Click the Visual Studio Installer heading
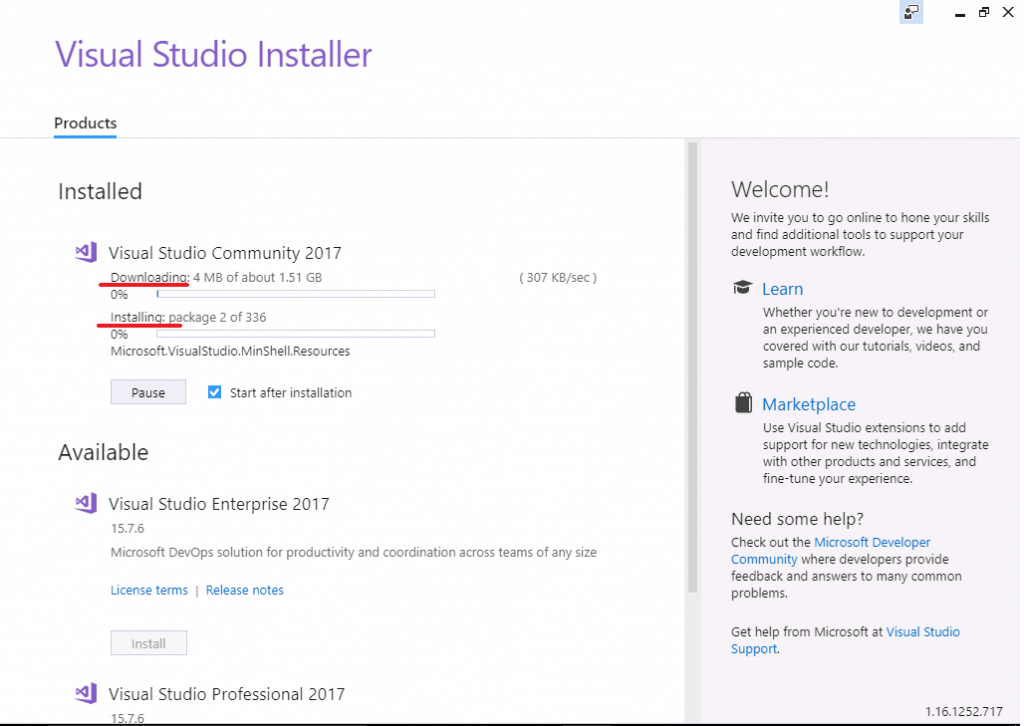The width and height of the screenshot is (1024, 726). click(x=213, y=54)
